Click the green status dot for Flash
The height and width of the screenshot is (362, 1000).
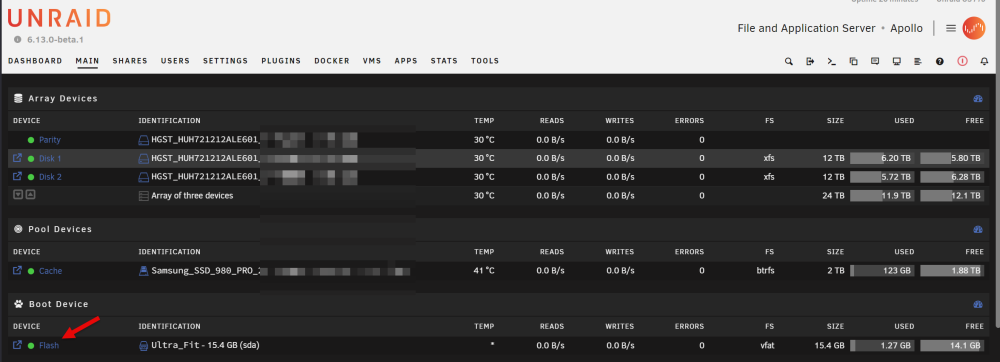(31, 345)
